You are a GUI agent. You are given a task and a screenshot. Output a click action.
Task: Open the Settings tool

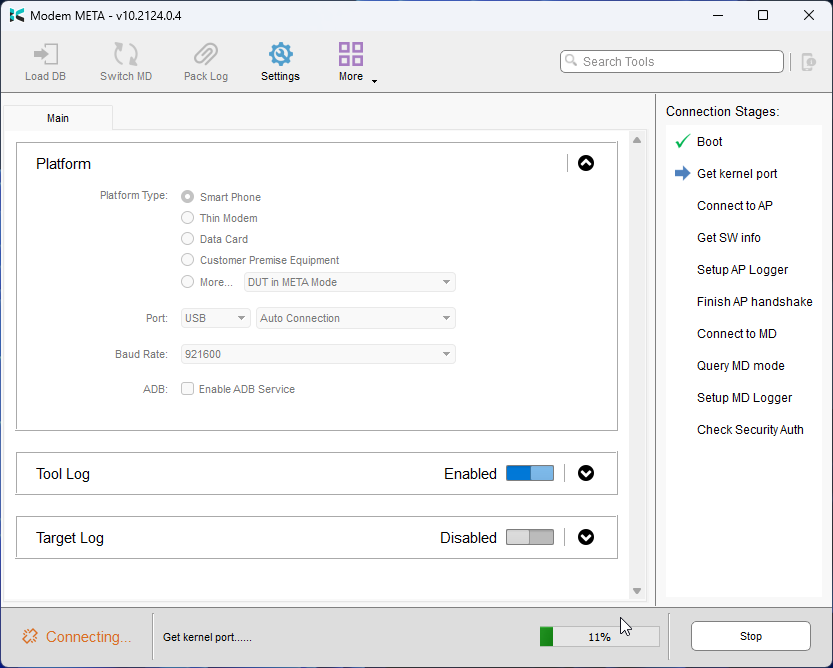(x=280, y=60)
